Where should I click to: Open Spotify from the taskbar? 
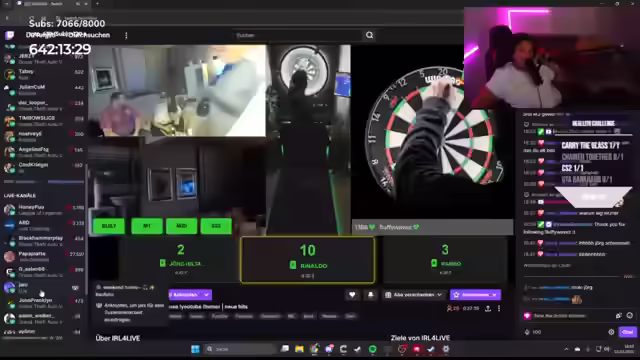coord(372,349)
